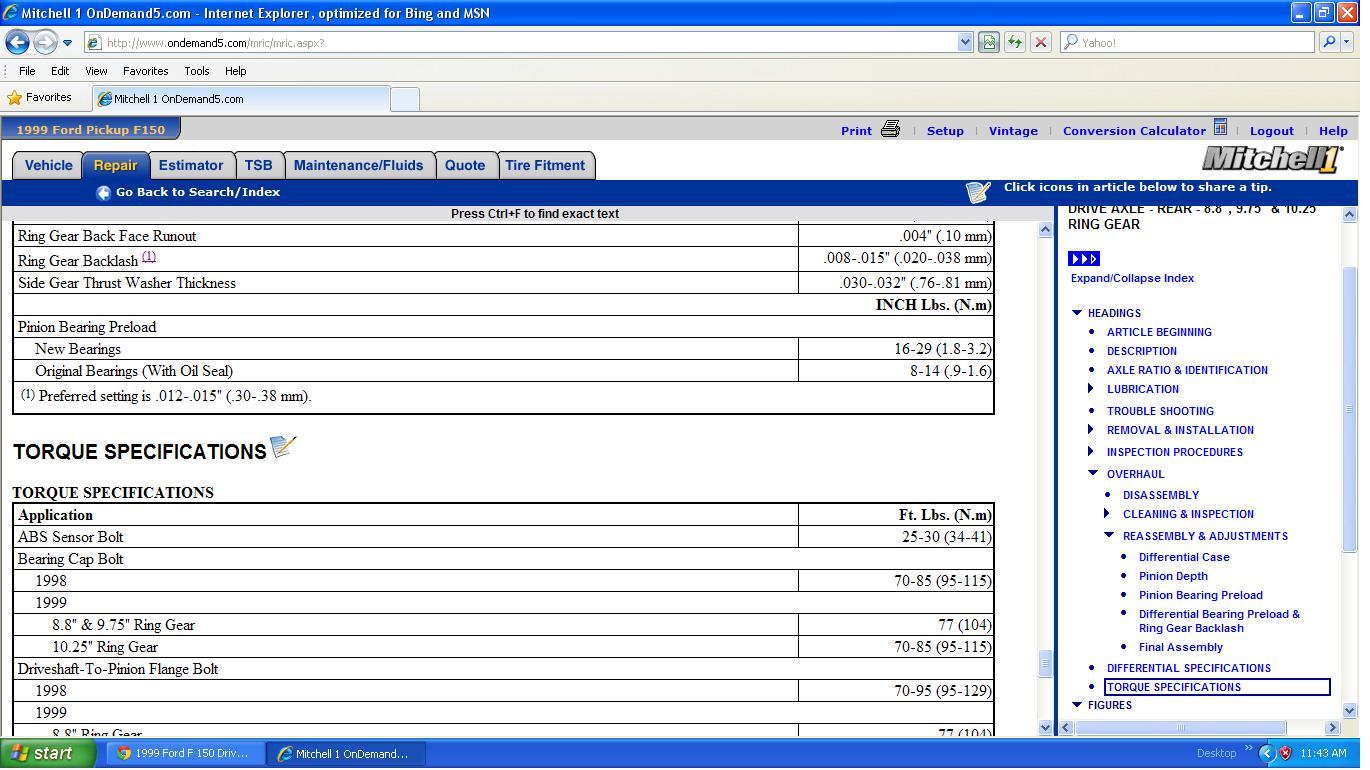This screenshot has width=1370, height=770.
Task: Open the search provider dropdown
Action: (1347, 43)
